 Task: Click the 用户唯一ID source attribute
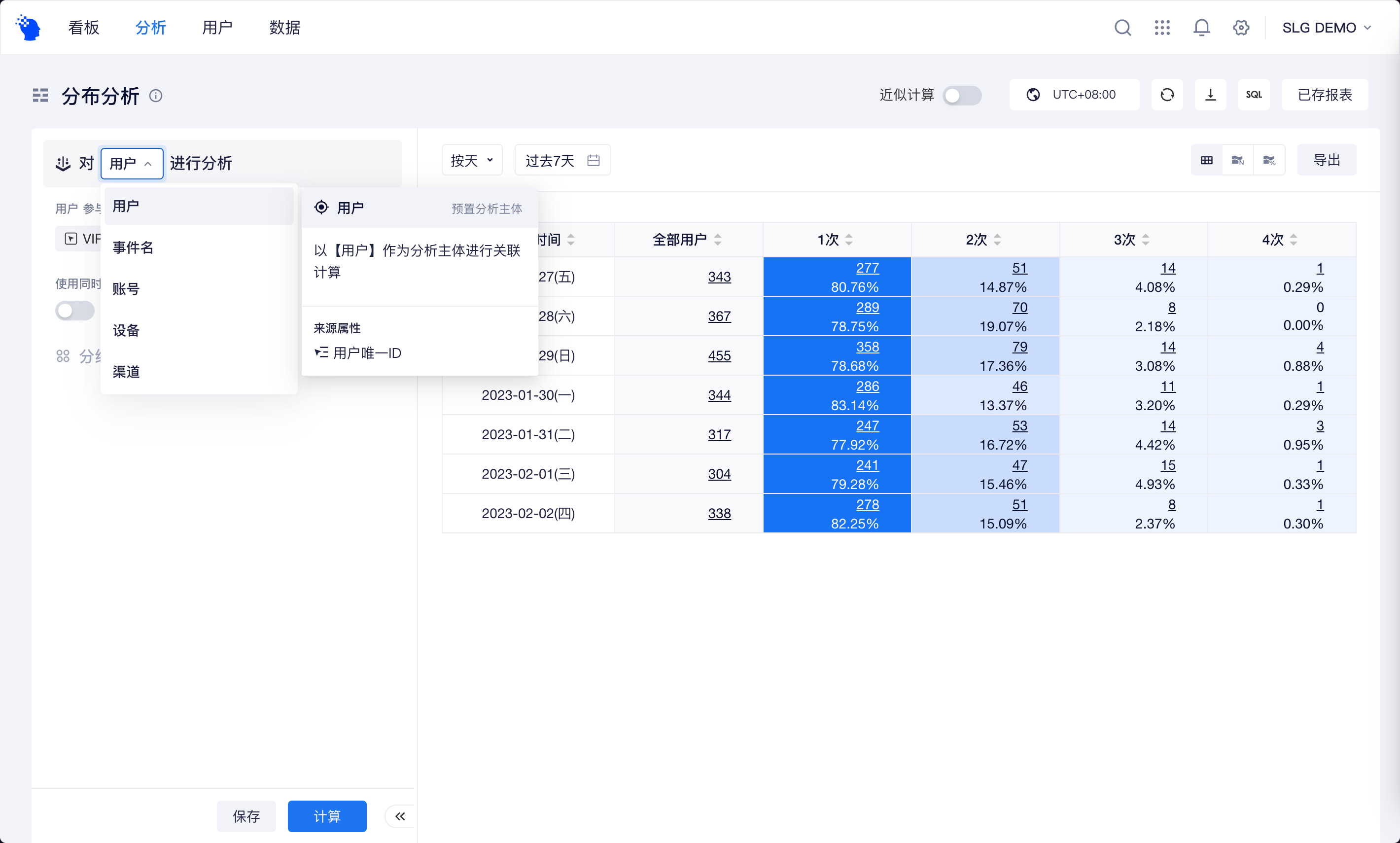point(358,353)
